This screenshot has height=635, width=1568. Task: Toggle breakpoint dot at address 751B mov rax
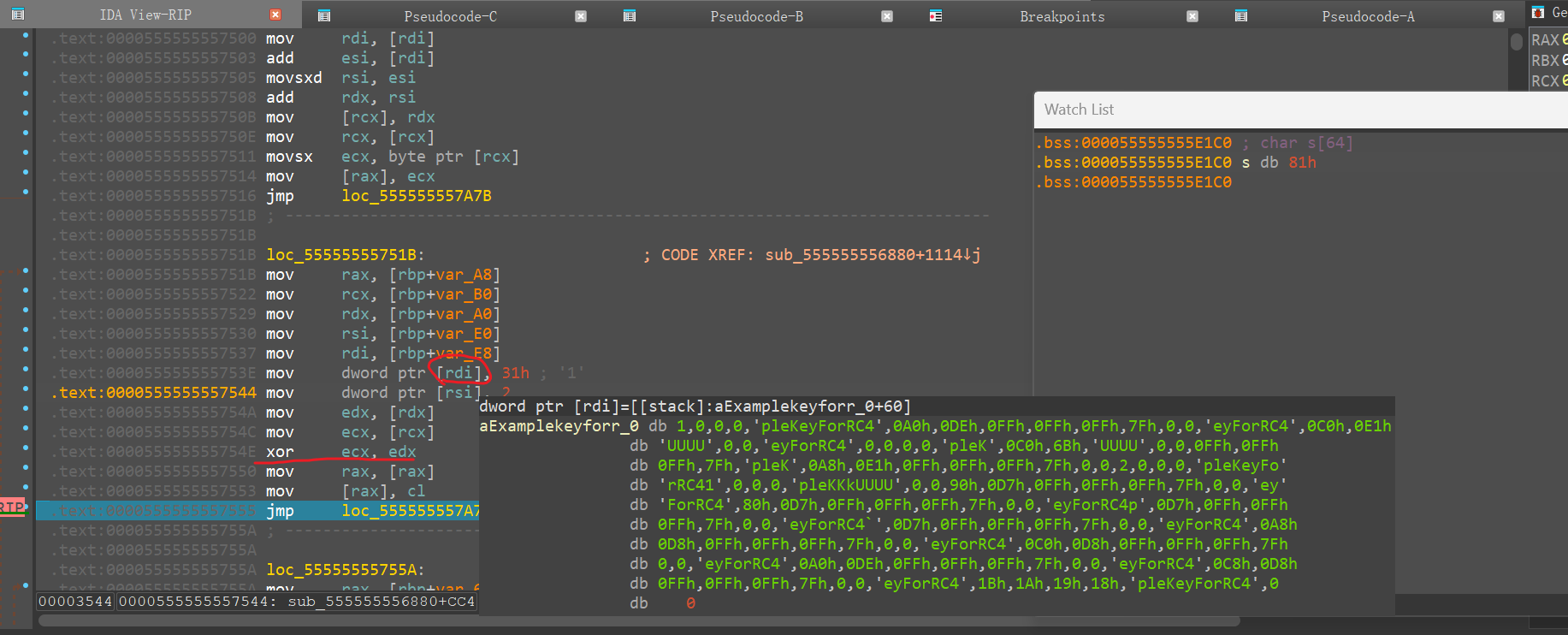click(x=26, y=271)
